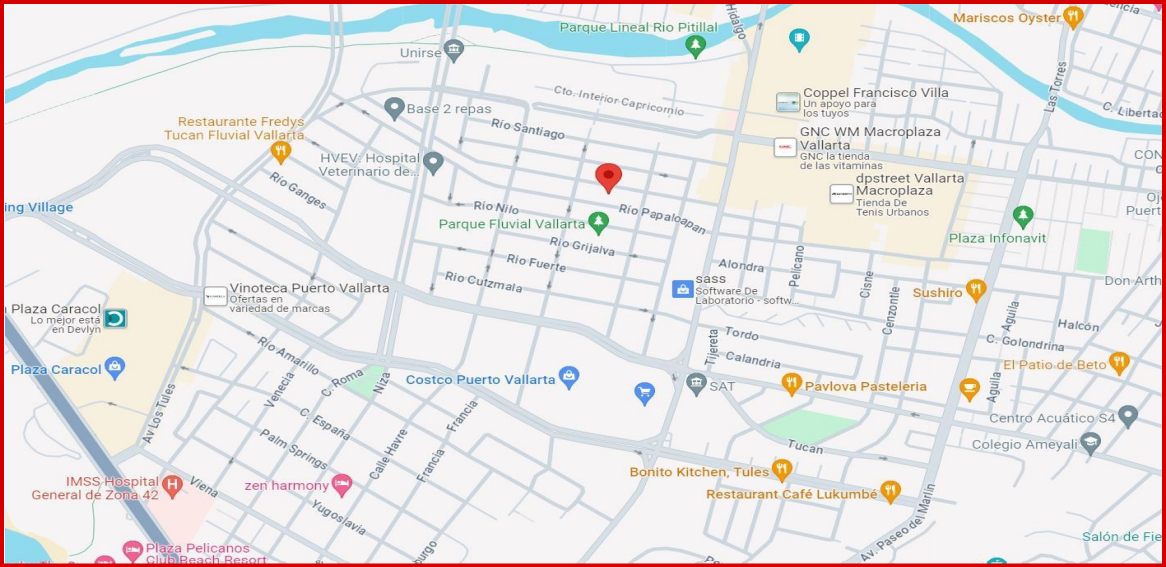Select the Coppel Francisco Villa listing
This screenshot has height=567, width=1166.
863,103
